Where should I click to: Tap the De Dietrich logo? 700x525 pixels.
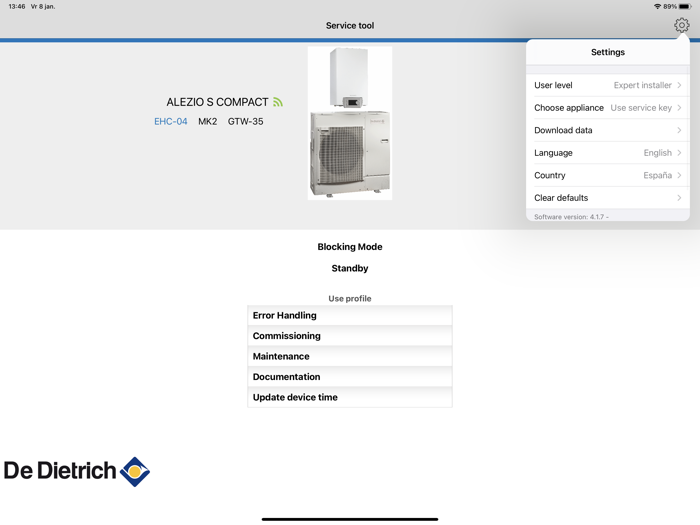tap(77, 471)
